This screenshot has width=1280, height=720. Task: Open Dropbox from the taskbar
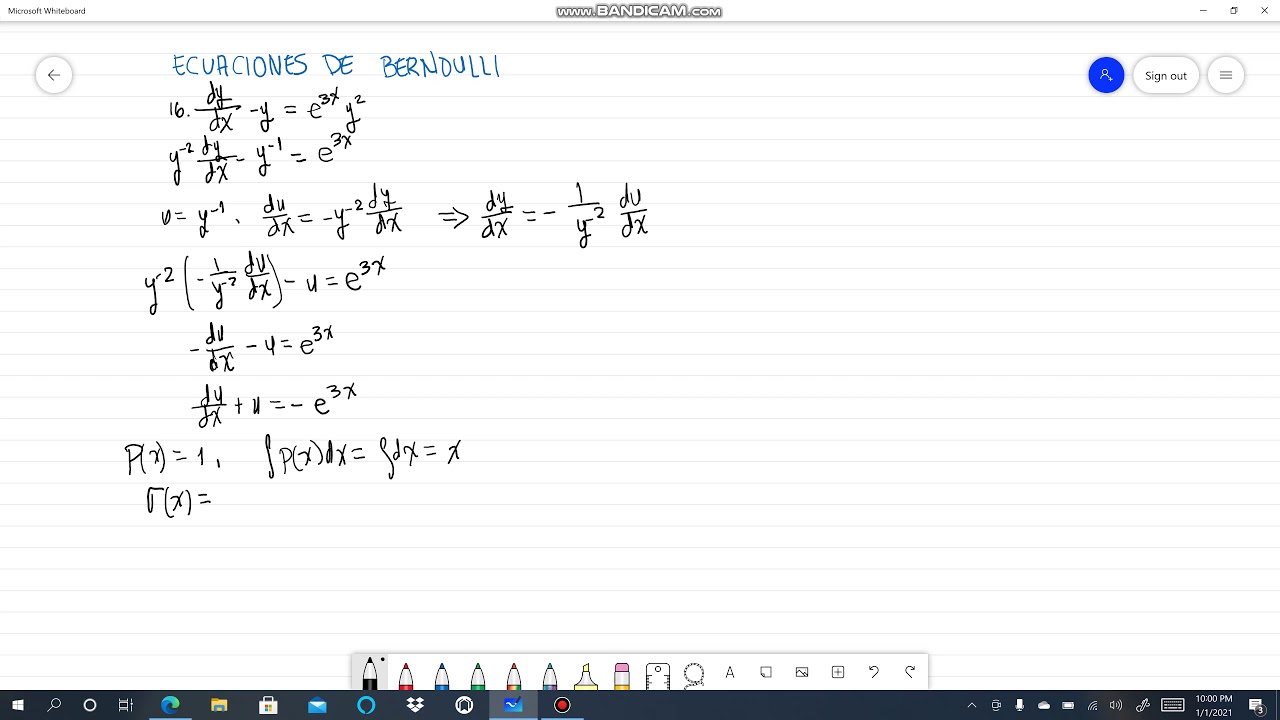[x=415, y=705]
